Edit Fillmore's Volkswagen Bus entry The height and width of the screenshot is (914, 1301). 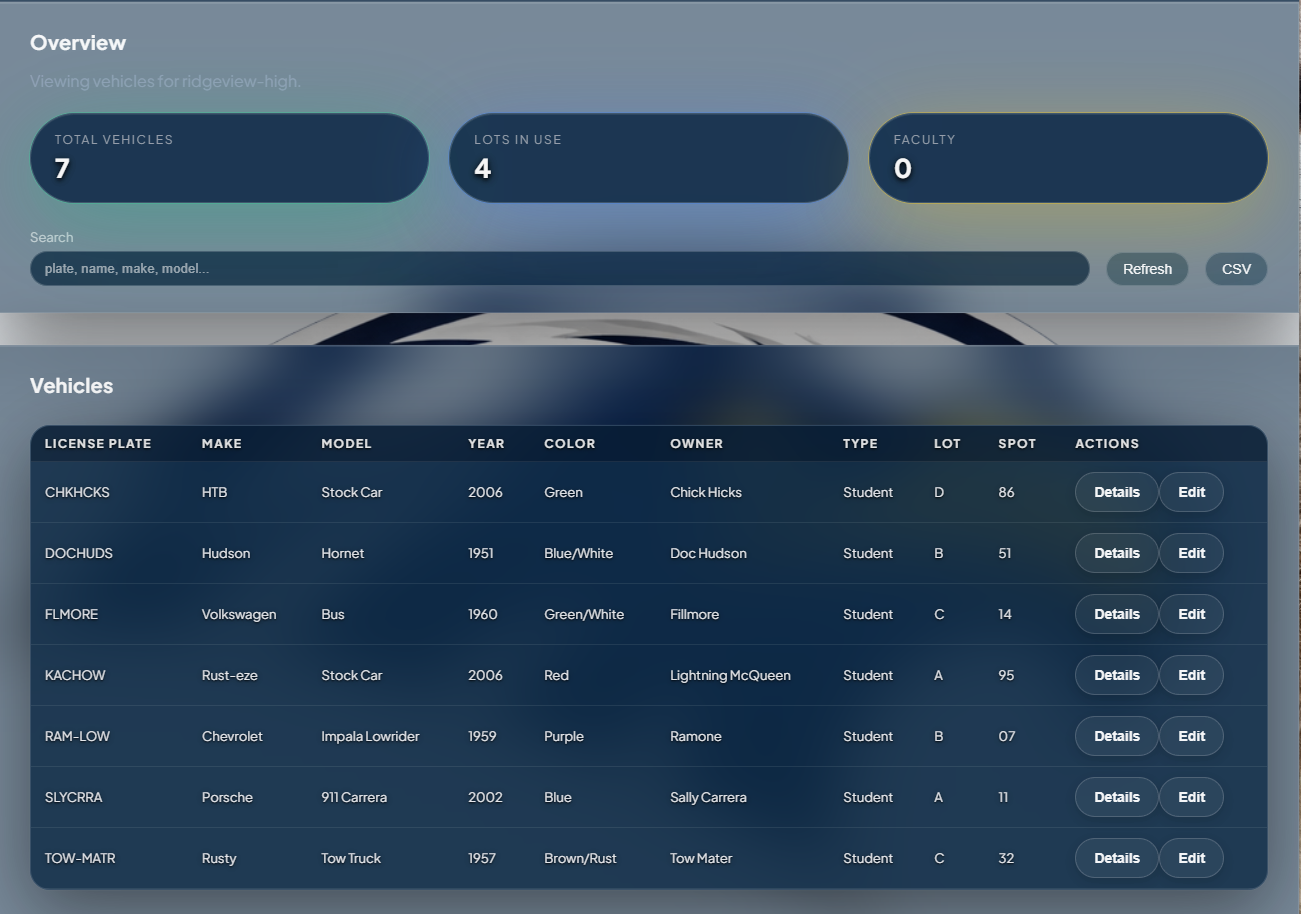pos(1191,614)
